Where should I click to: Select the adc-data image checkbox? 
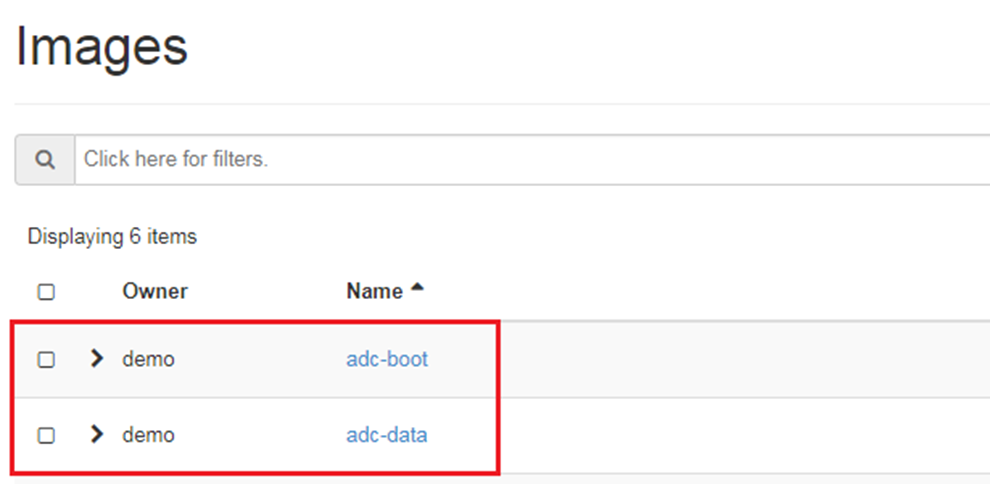[46, 435]
